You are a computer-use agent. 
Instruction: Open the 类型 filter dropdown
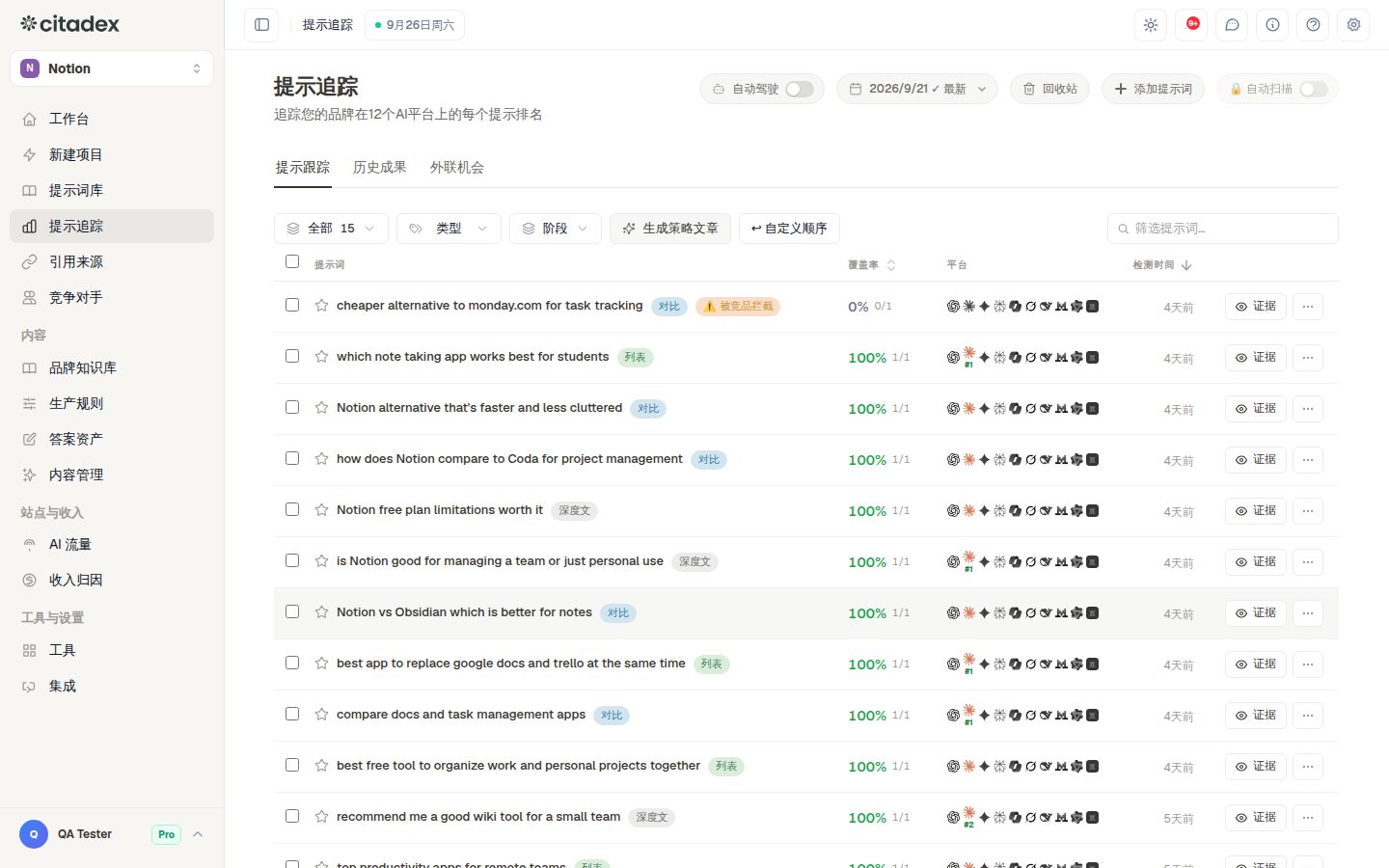tap(449, 229)
